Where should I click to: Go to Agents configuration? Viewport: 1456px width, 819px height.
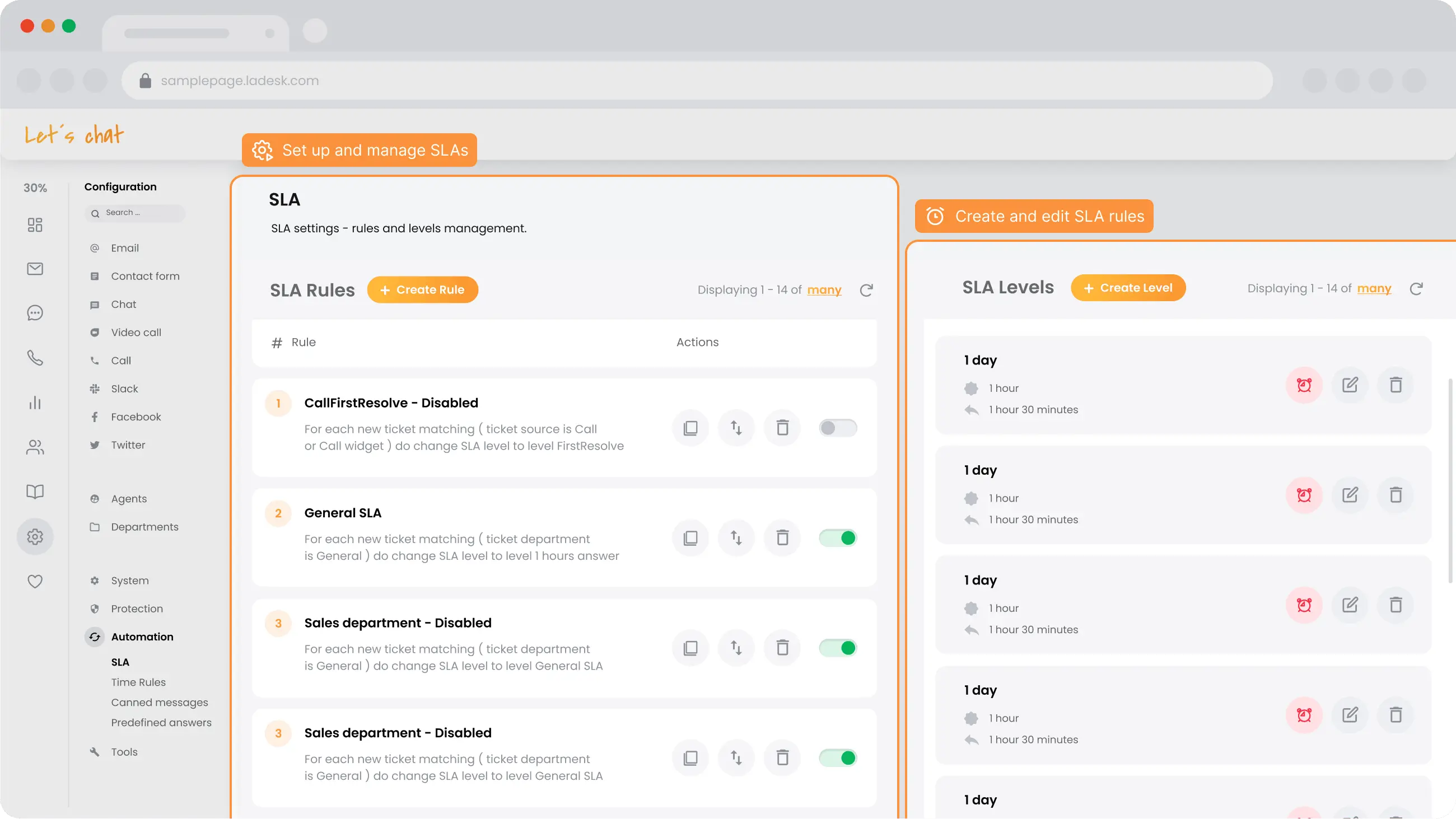click(118, 499)
